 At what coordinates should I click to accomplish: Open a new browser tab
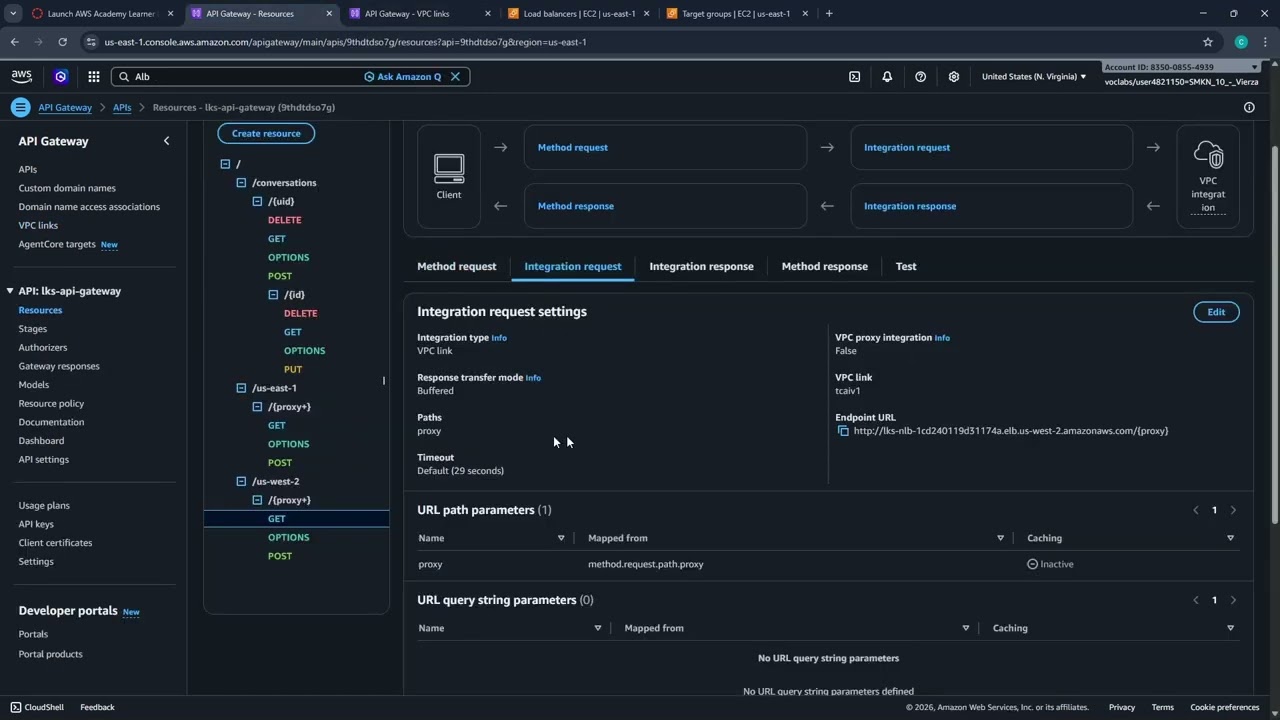coord(829,14)
